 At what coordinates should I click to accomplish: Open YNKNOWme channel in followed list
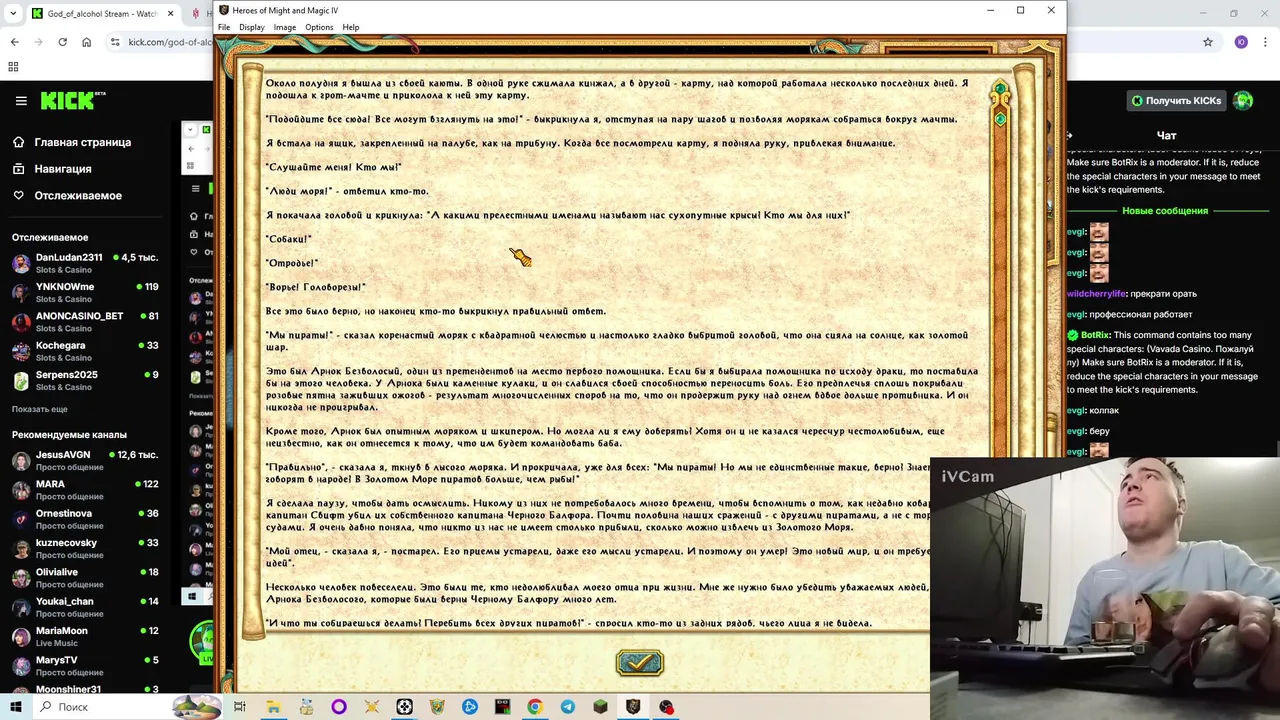tap(85, 292)
